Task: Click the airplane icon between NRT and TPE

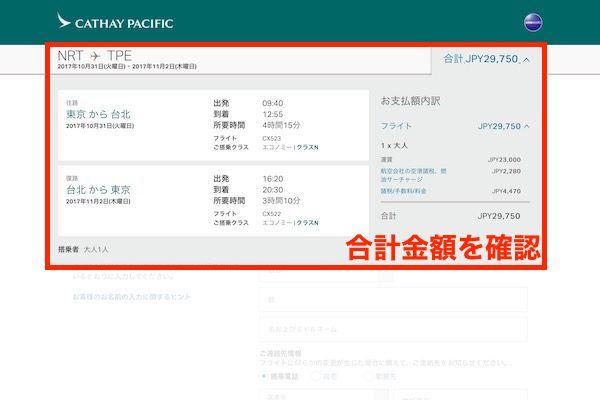Action: (x=95, y=56)
